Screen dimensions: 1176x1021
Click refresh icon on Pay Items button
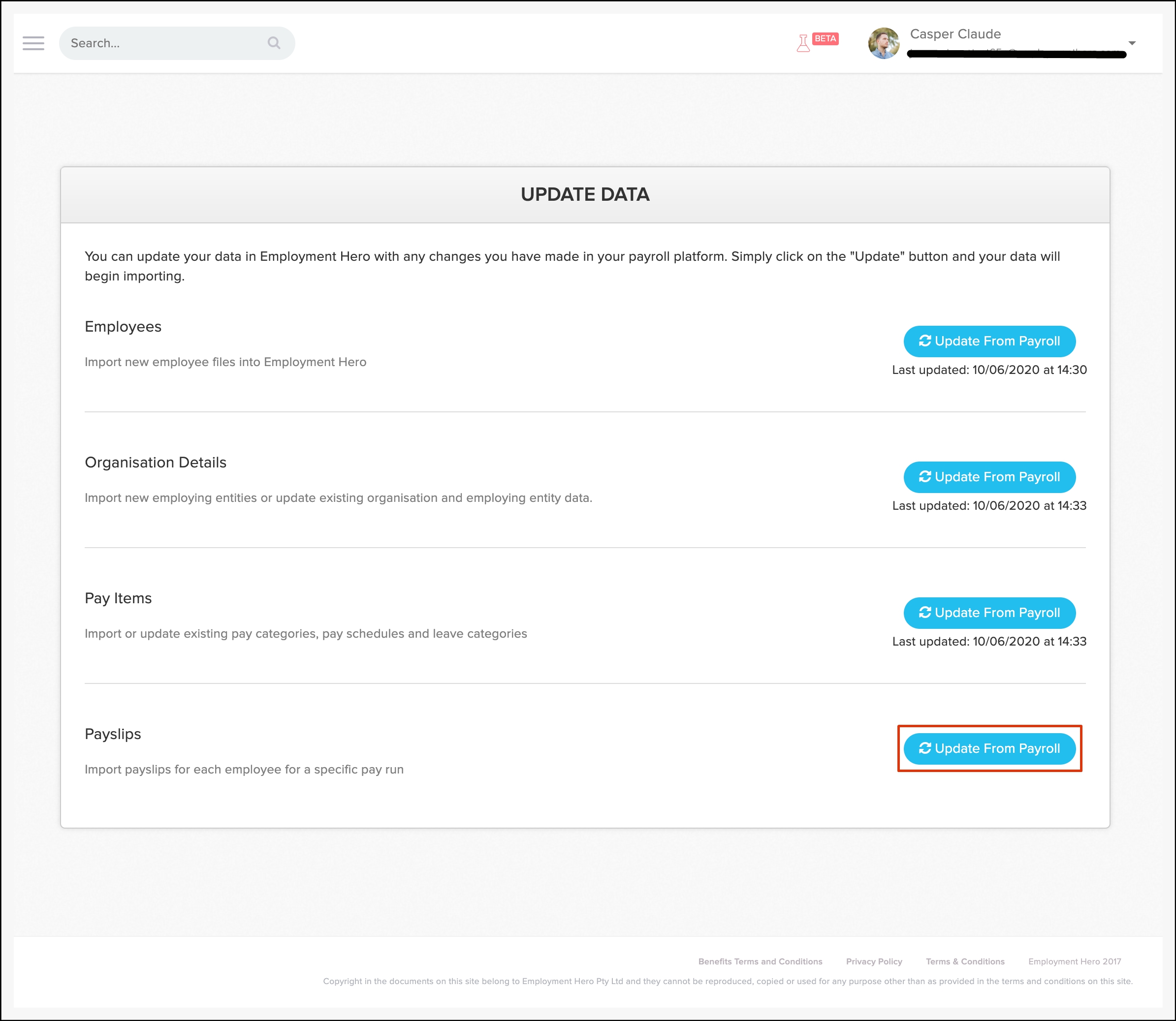(924, 613)
